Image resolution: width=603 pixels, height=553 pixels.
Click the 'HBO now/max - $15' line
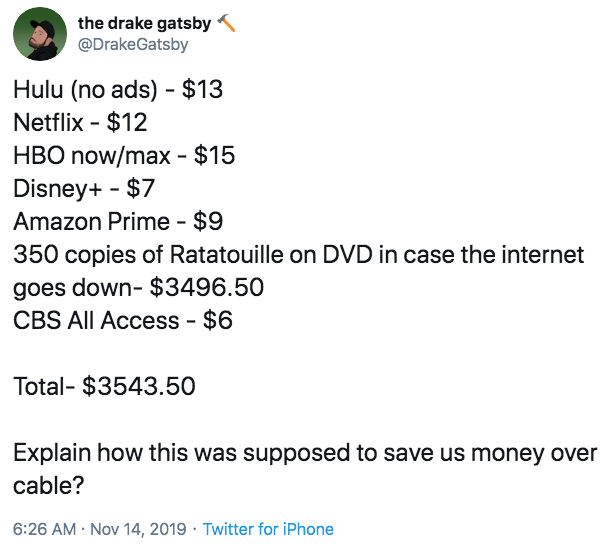point(124,156)
